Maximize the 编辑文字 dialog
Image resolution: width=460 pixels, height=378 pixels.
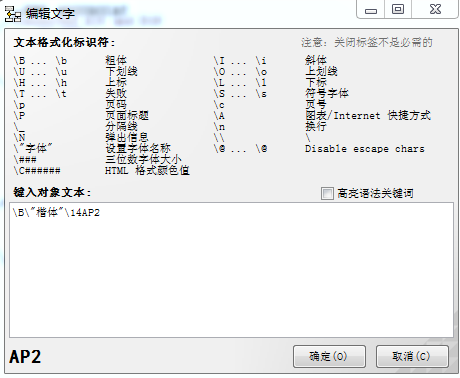398,9
